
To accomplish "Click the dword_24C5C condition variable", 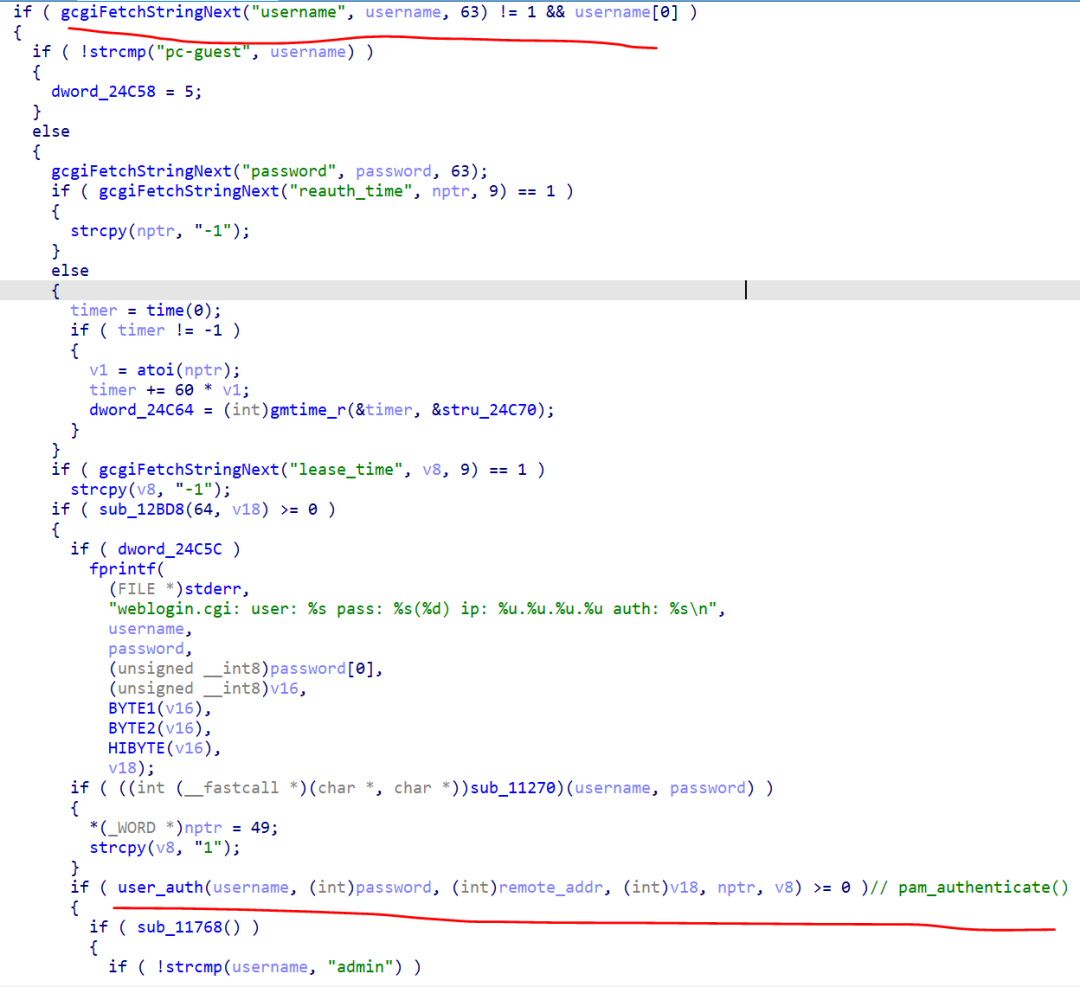I will click(x=169, y=549).
